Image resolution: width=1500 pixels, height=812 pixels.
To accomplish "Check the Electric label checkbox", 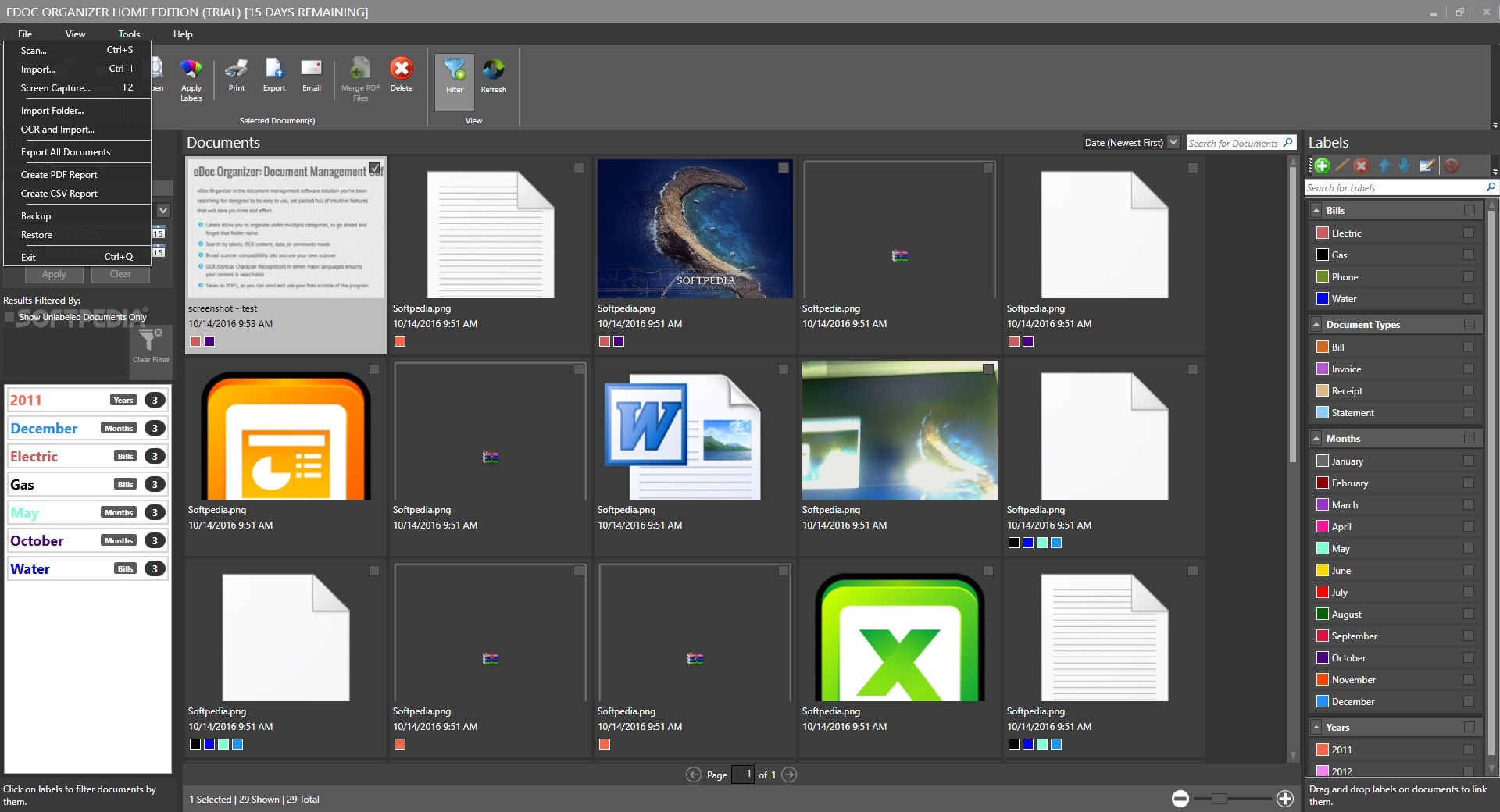I will pos(1469,233).
